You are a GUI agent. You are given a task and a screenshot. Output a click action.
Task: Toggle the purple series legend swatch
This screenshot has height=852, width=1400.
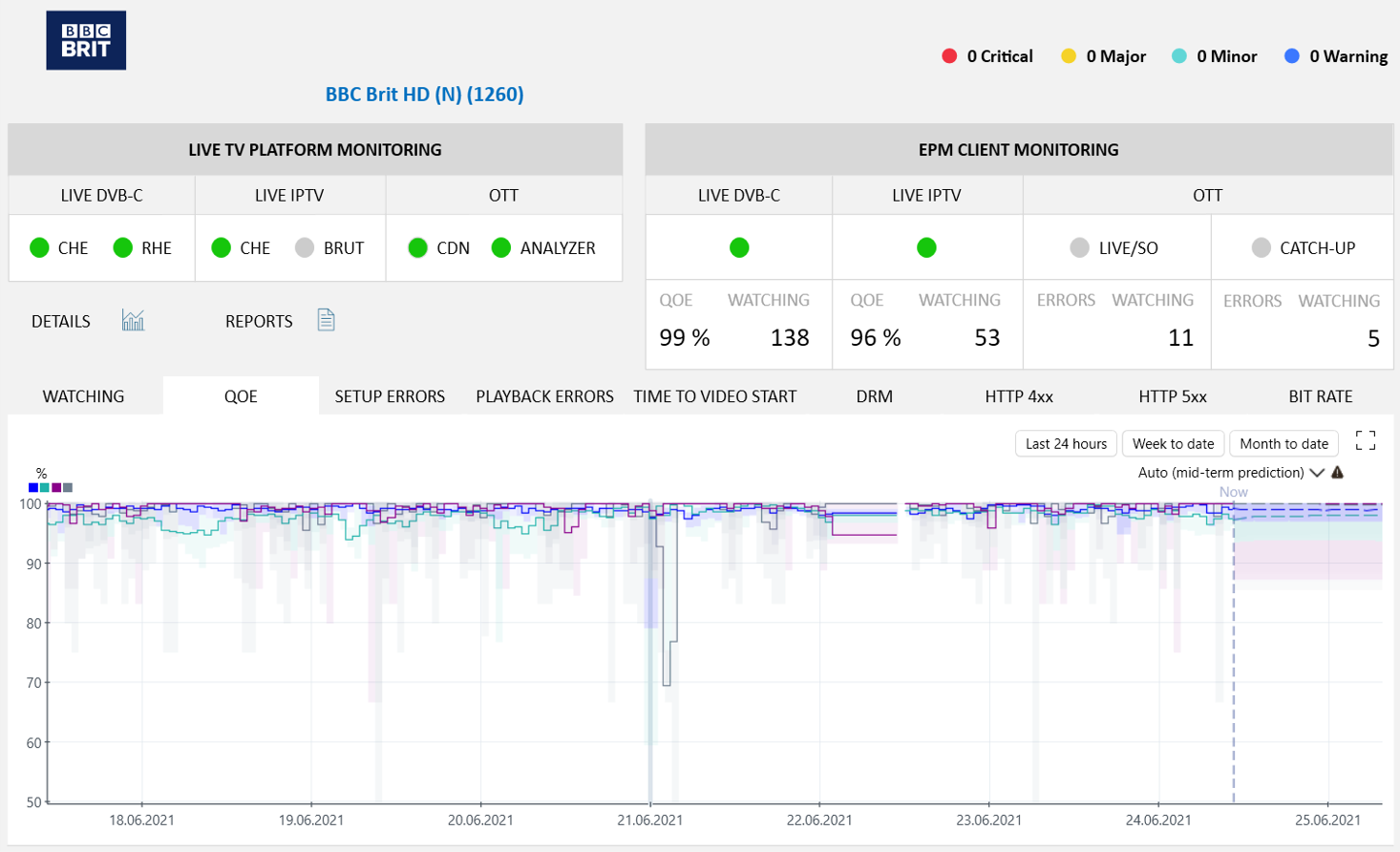pos(56,488)
